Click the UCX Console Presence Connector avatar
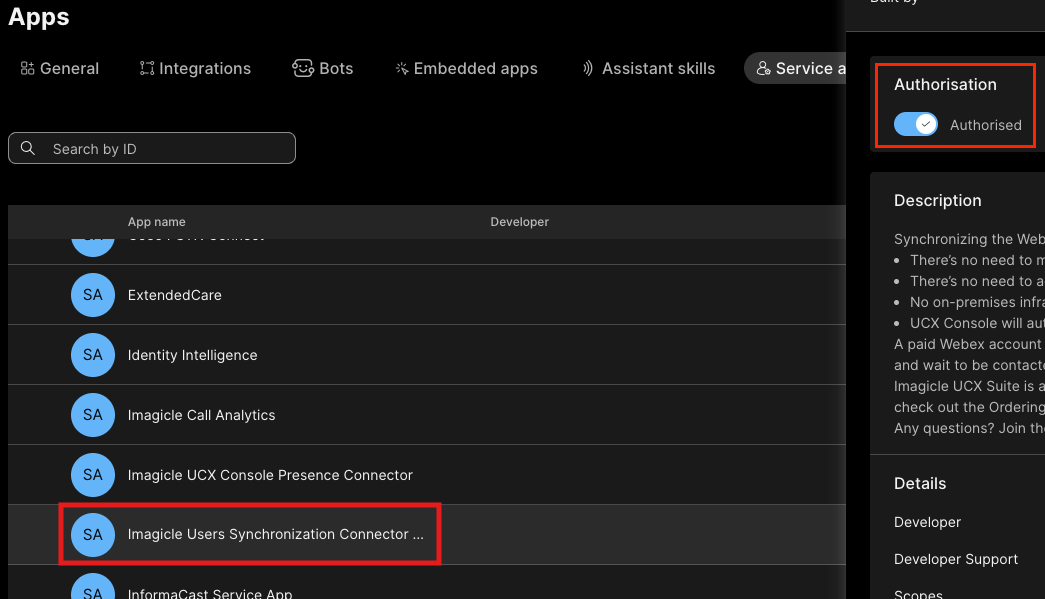 [x=93, y=475]
